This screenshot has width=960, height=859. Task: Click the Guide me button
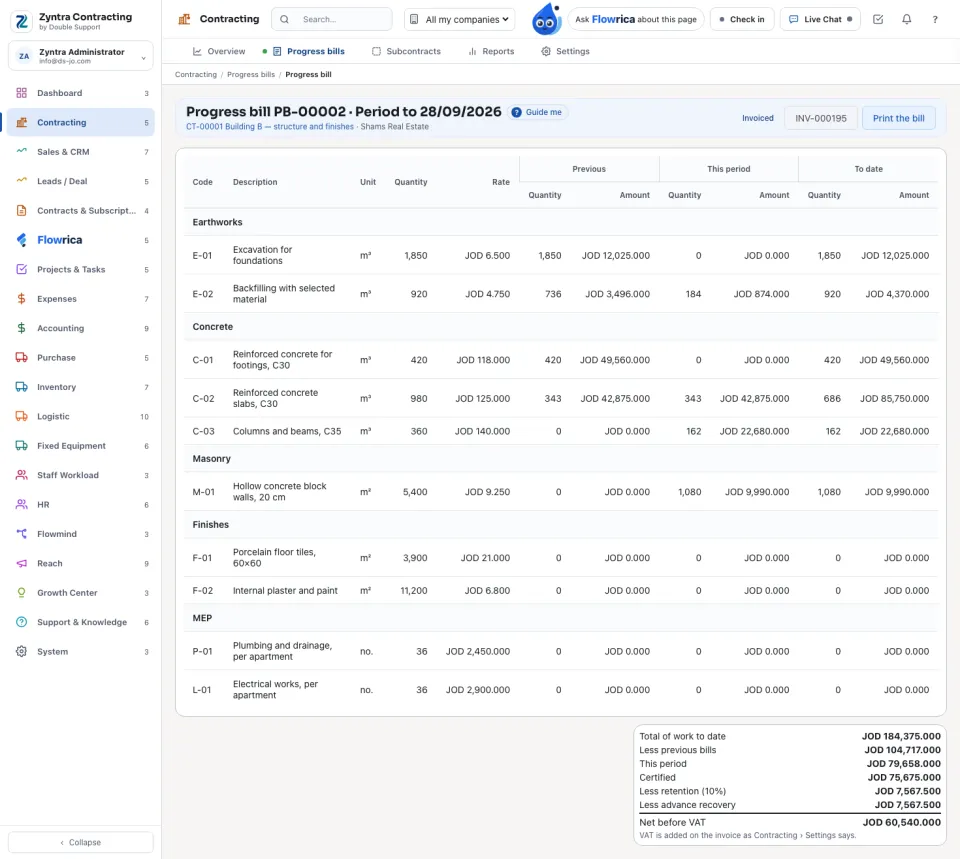[537, 112]
